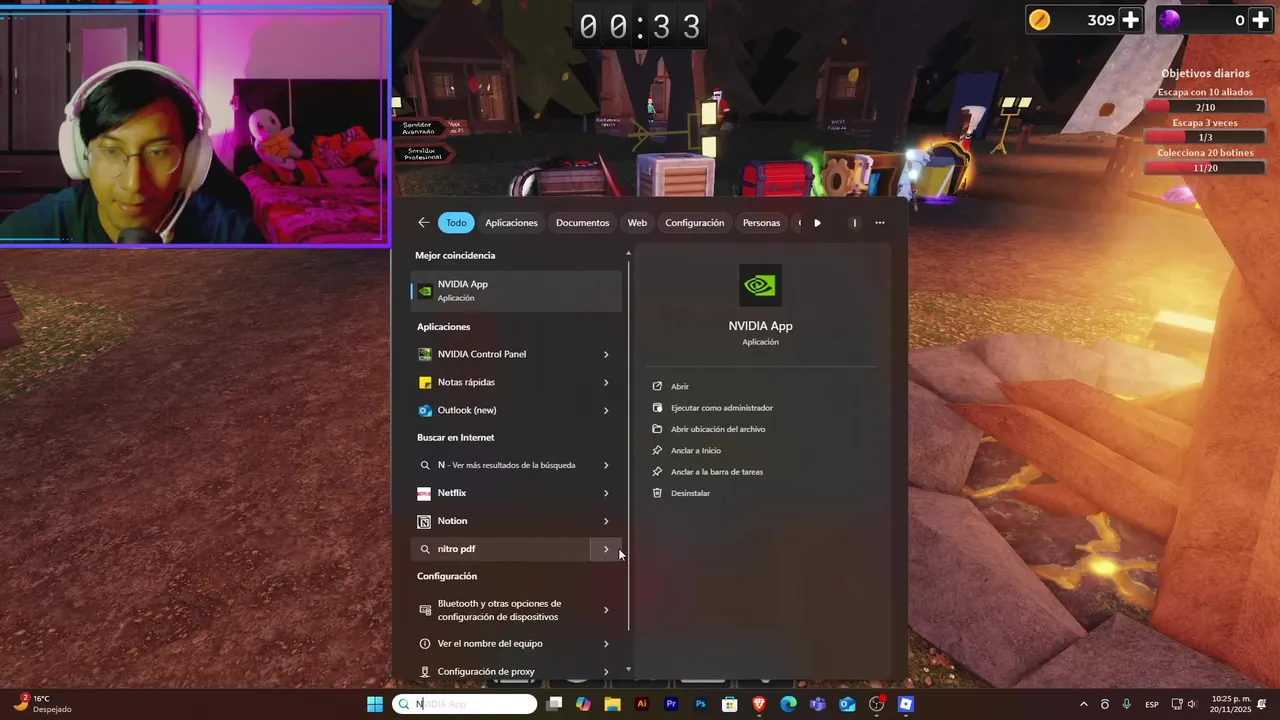Open the weather widget showing 16°C

(x=42, y=704)
